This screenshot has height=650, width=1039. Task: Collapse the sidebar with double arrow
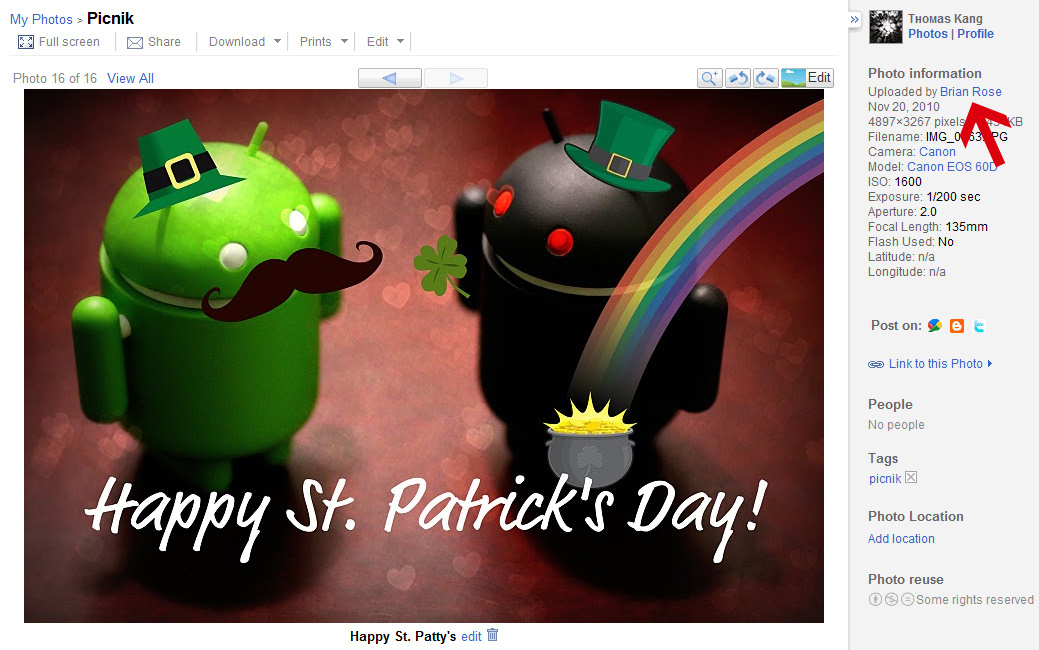[x=855, y=20]
